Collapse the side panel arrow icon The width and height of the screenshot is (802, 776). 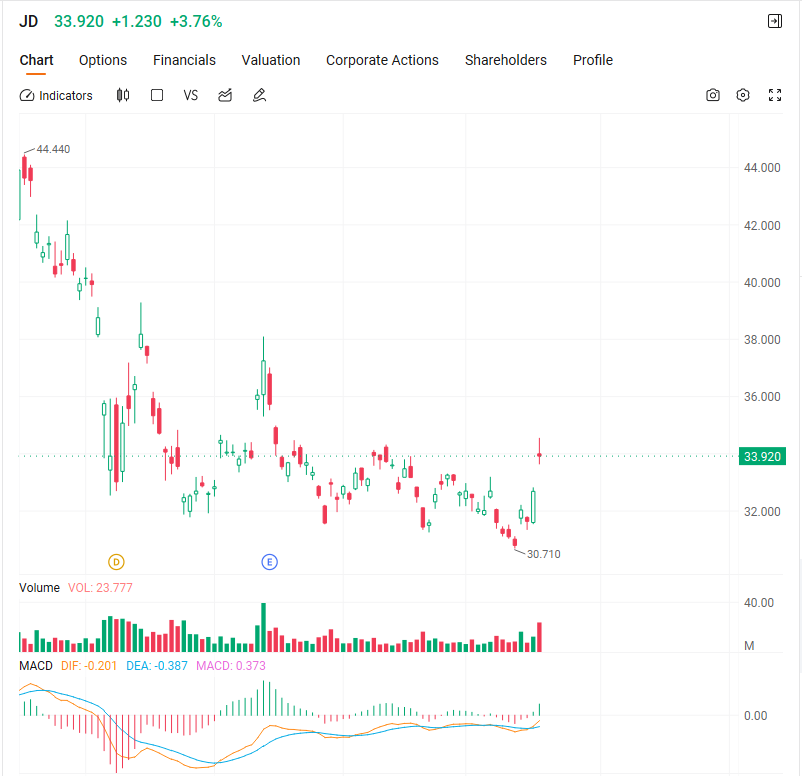[775, 21]
